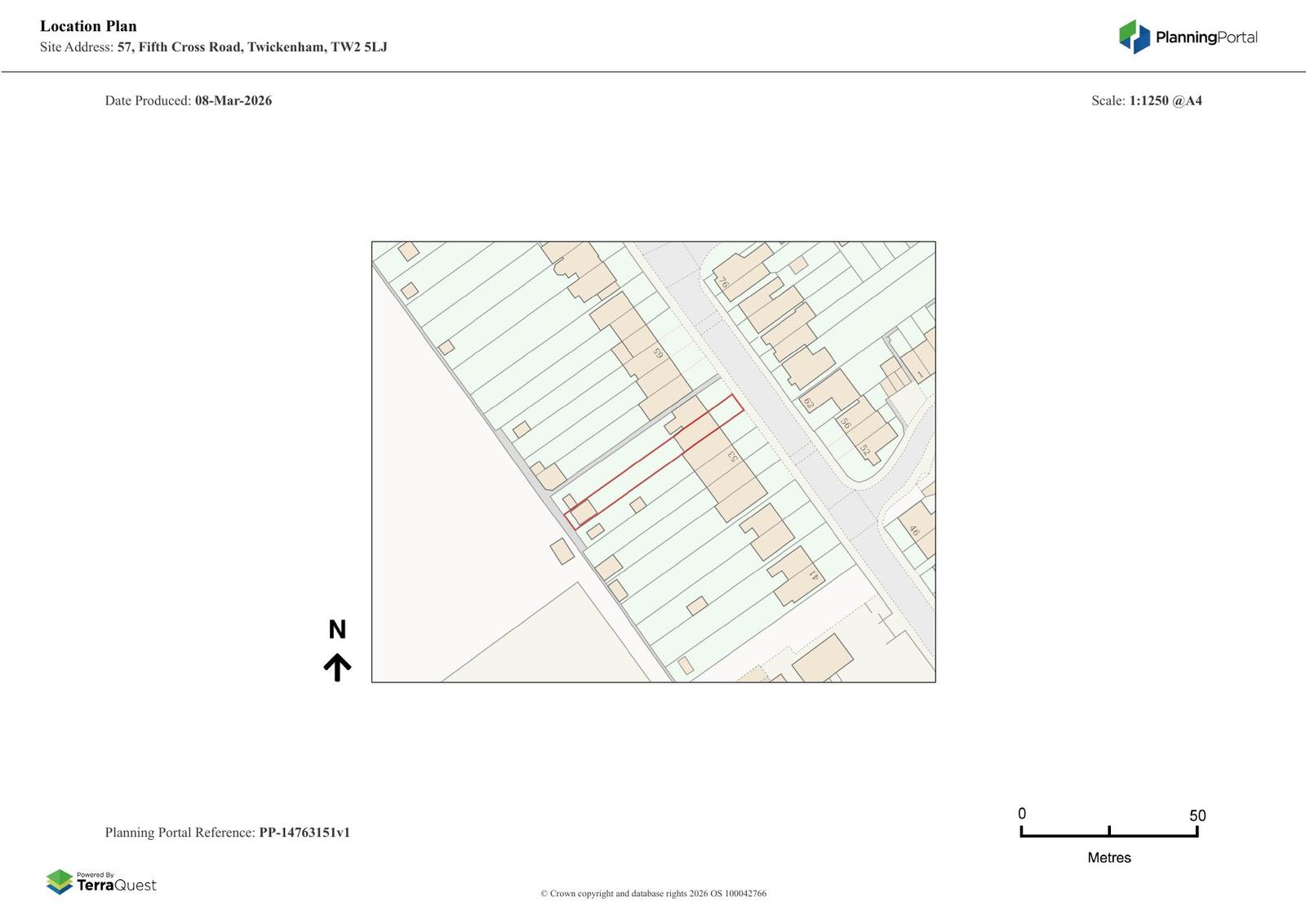Viewport: 1306px width, 924px height.
Task: Click the PlanningPortal brand text
Action: pyautogui.click(x=1206, y=37)
